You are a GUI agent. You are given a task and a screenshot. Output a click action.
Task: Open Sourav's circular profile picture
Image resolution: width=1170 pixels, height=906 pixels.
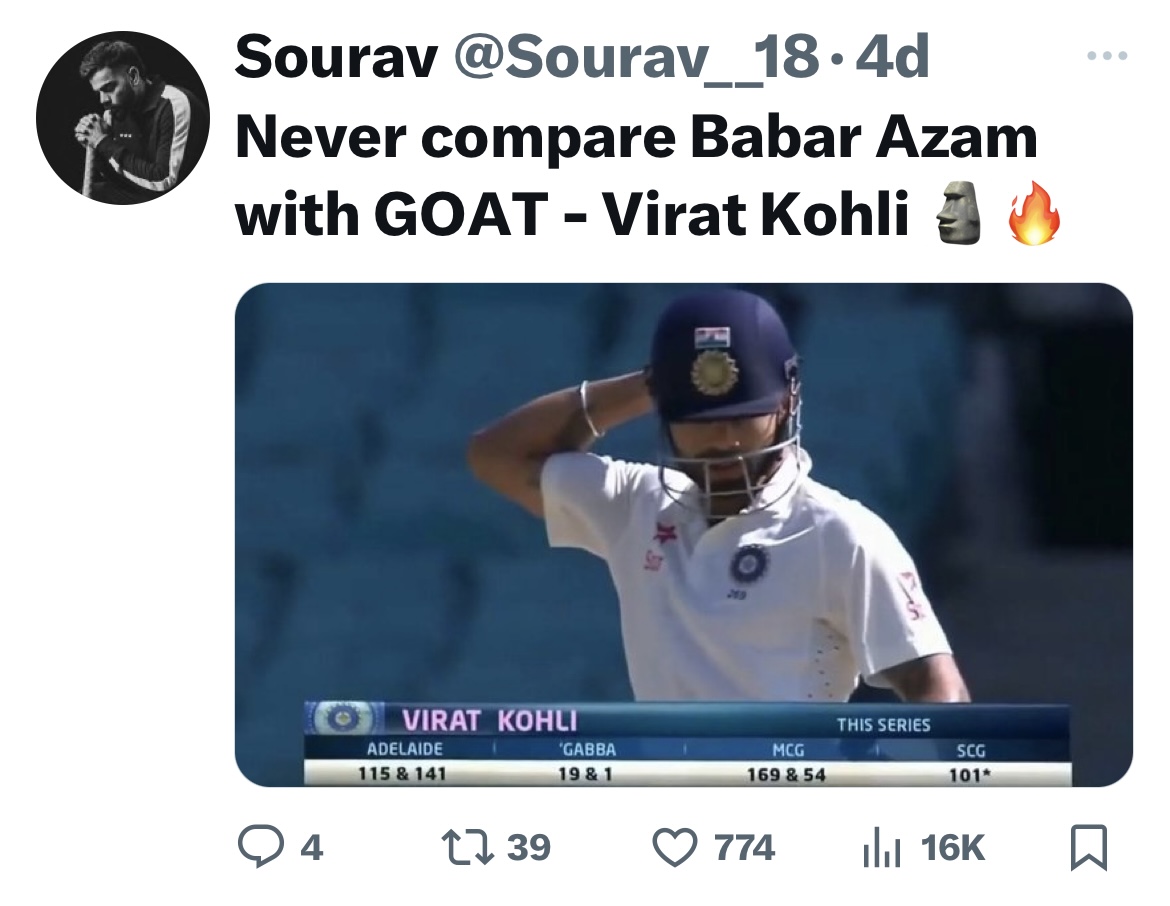123,119
